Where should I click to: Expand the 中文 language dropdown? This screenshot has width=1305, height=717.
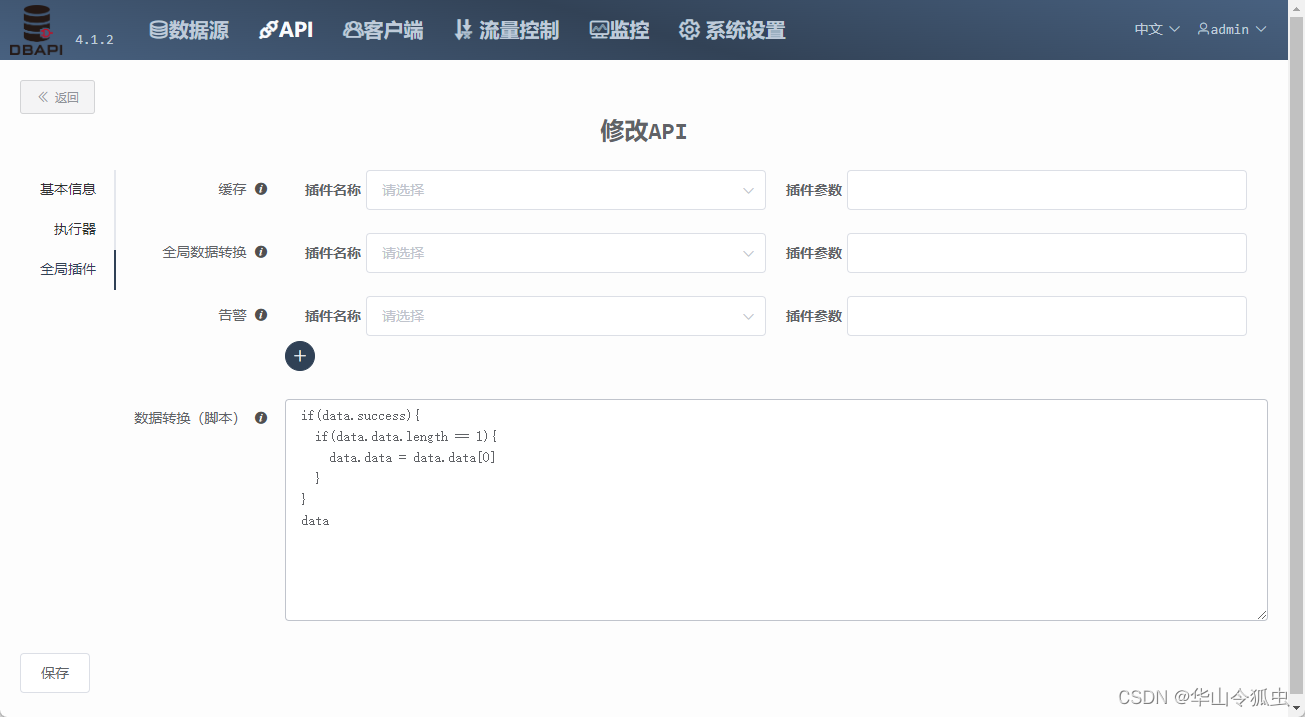pyautogui.click(x=1155, y=29)
